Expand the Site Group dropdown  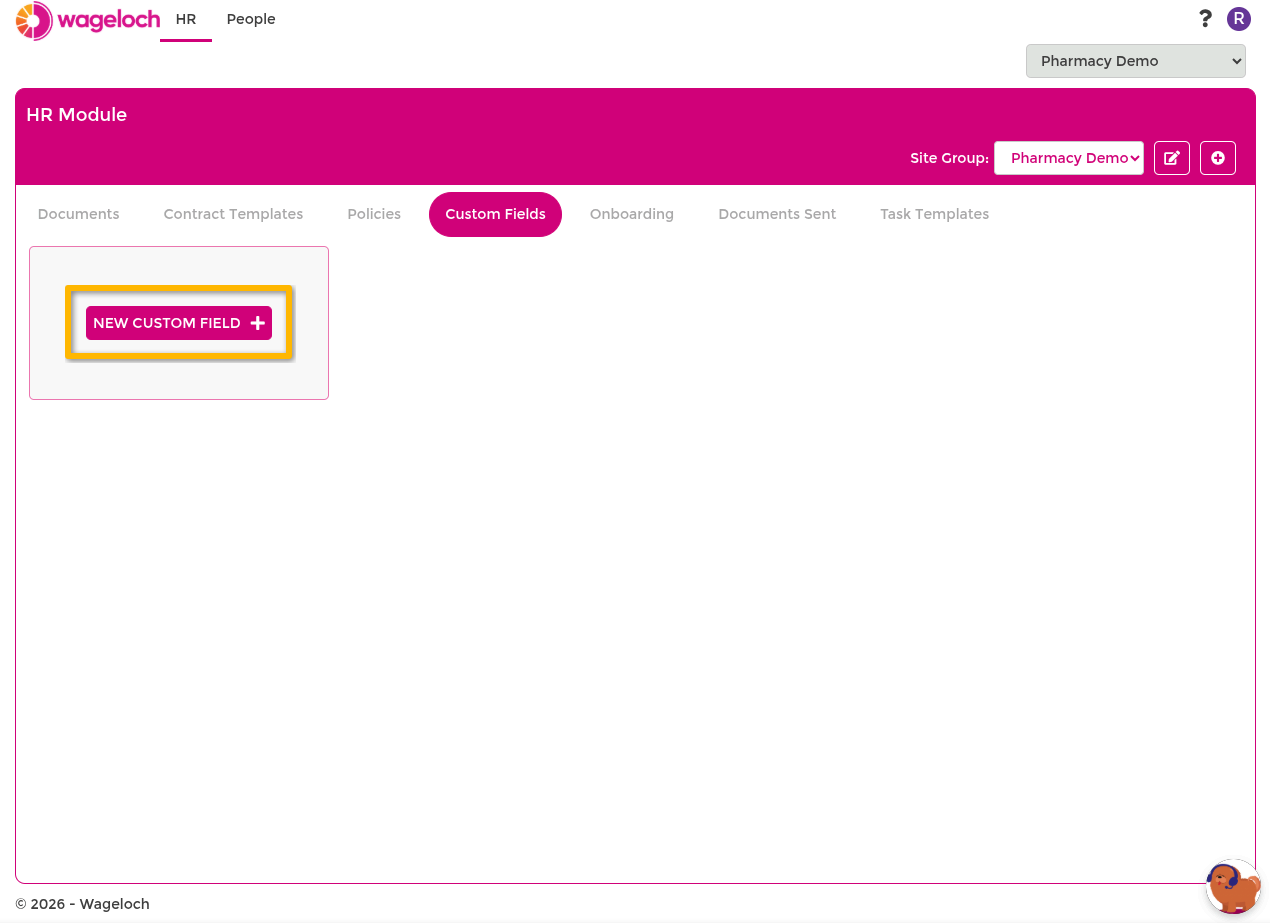pyautogui.click(x=1069, y=158)
